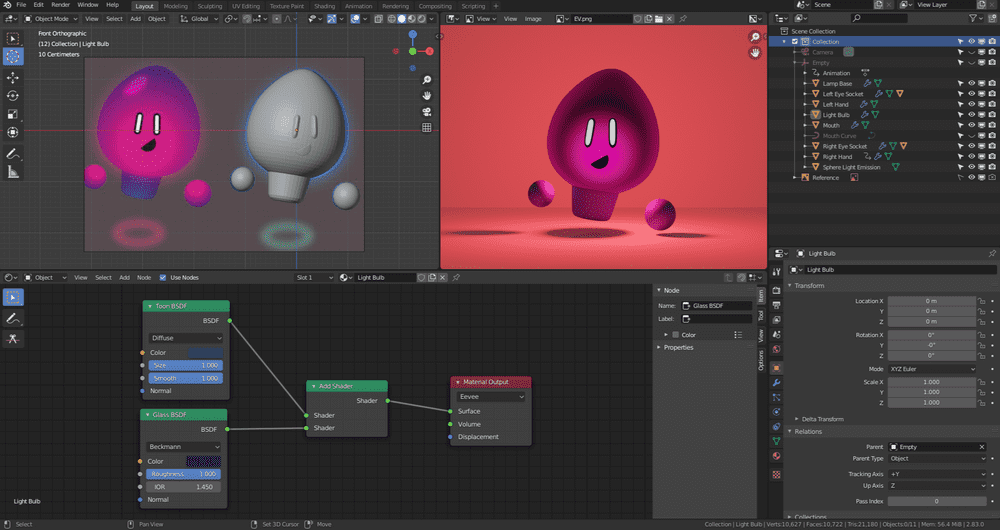Open the Modifier properties wrench tab
Screen dimensions: 1000x530
[x=776, y=383]
